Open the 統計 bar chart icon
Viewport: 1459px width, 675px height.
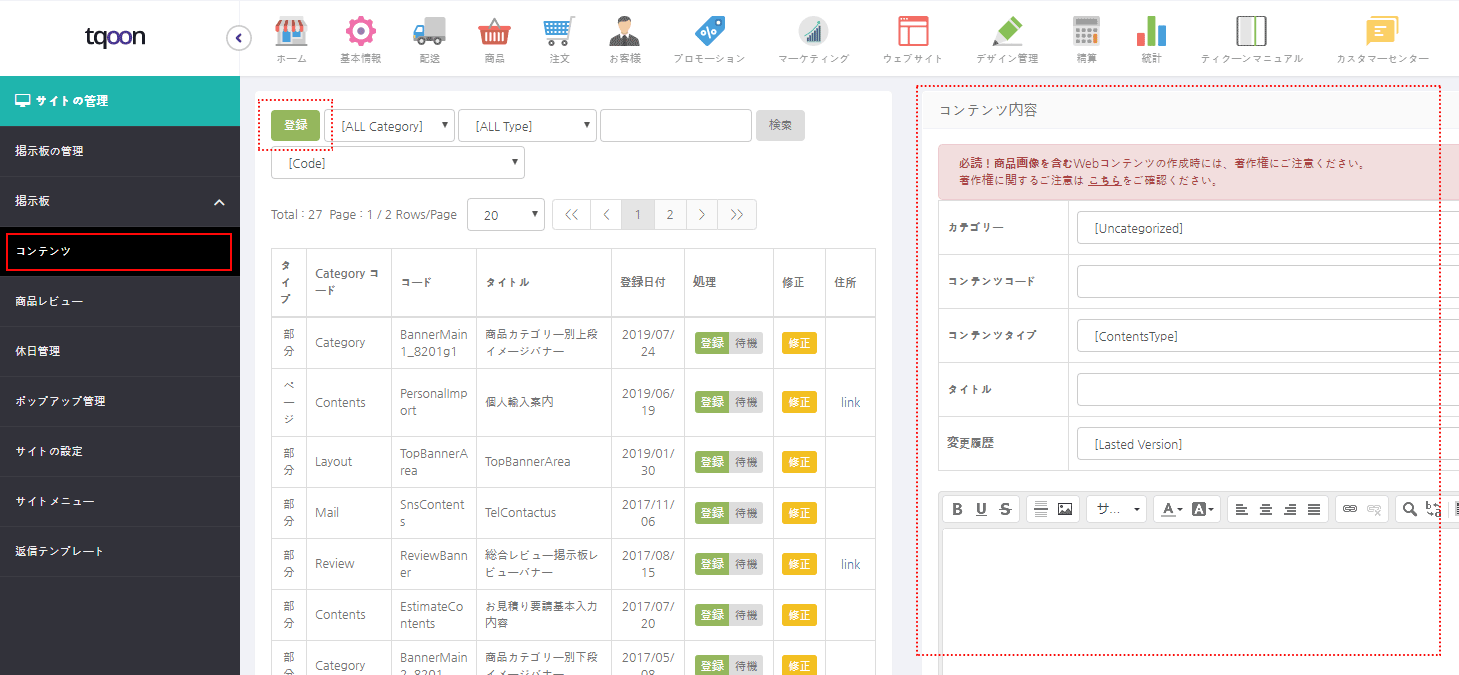(1151, 32)
